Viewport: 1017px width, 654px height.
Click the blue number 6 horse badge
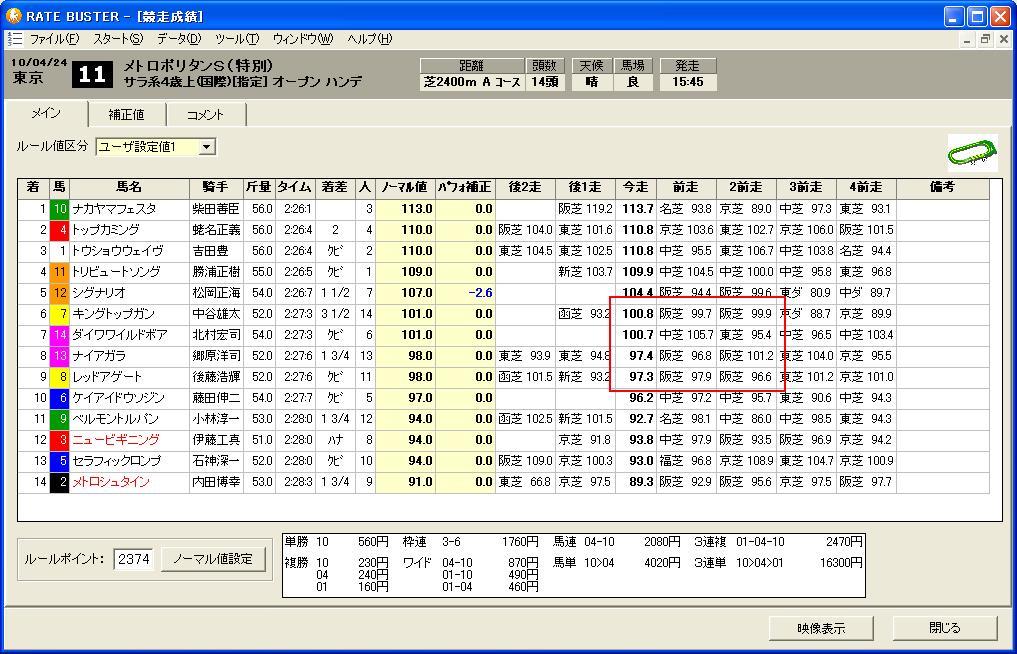click(60, 398)
